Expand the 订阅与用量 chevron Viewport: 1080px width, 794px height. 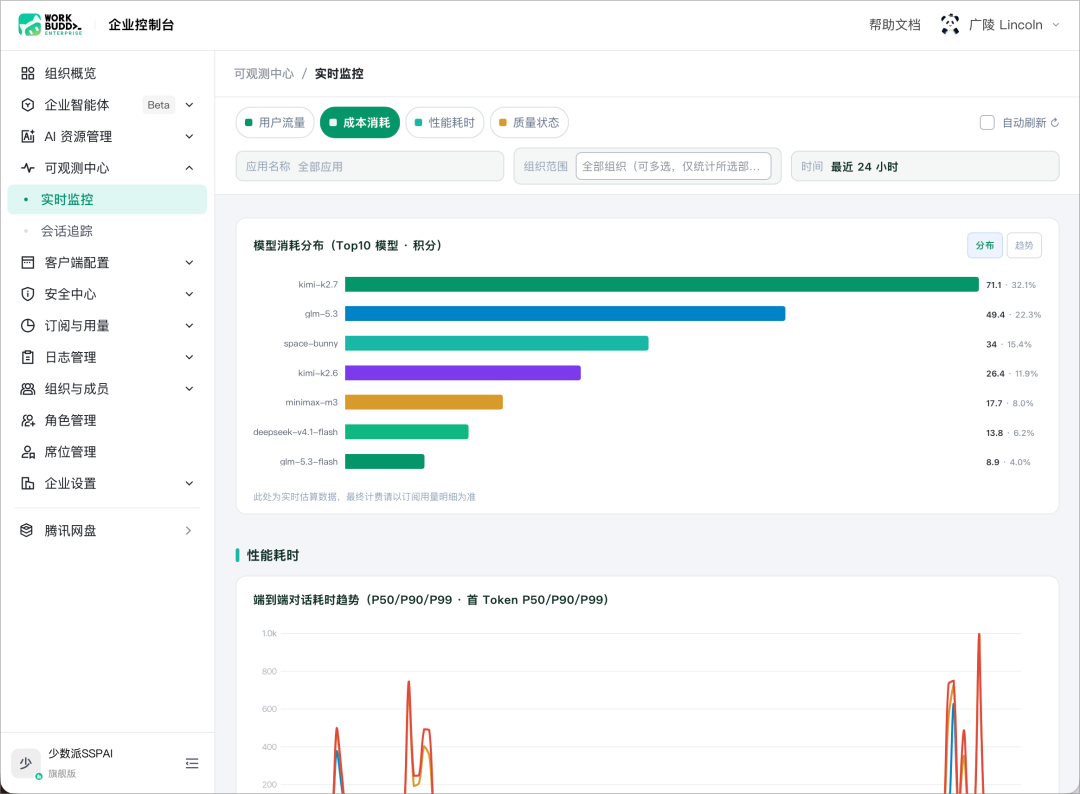click(189, 326)
